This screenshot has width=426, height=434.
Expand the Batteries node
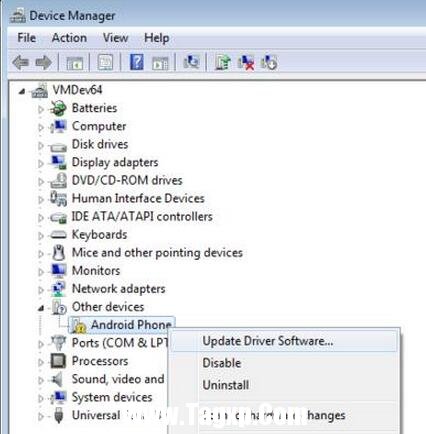[x=41, y=109]
